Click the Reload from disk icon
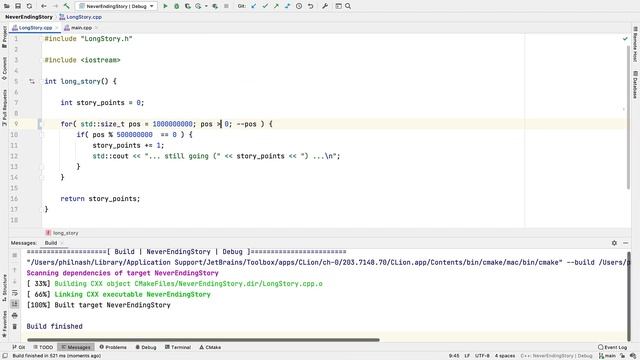Screen dimensions: 640x360 point(29,6)
